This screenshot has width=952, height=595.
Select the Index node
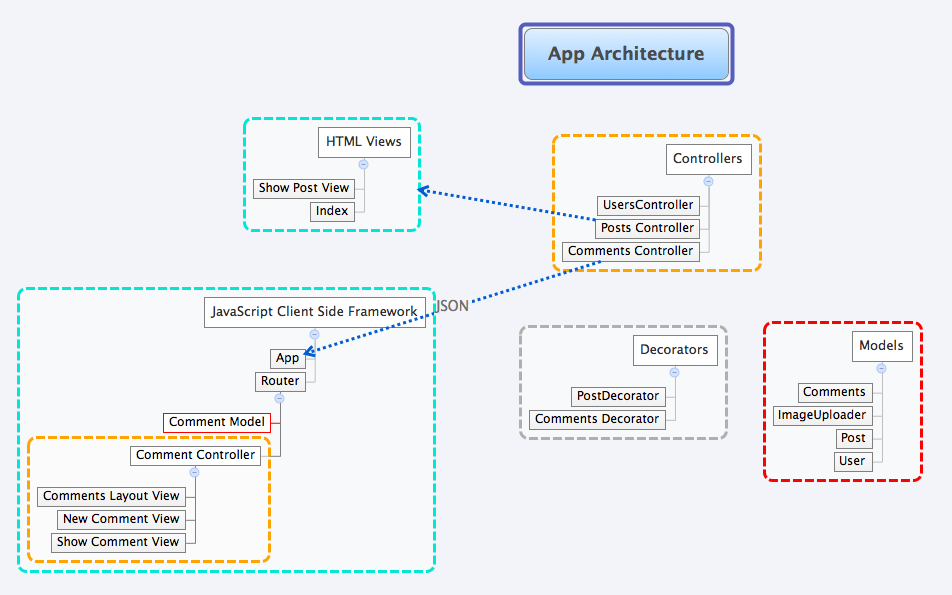332,211
